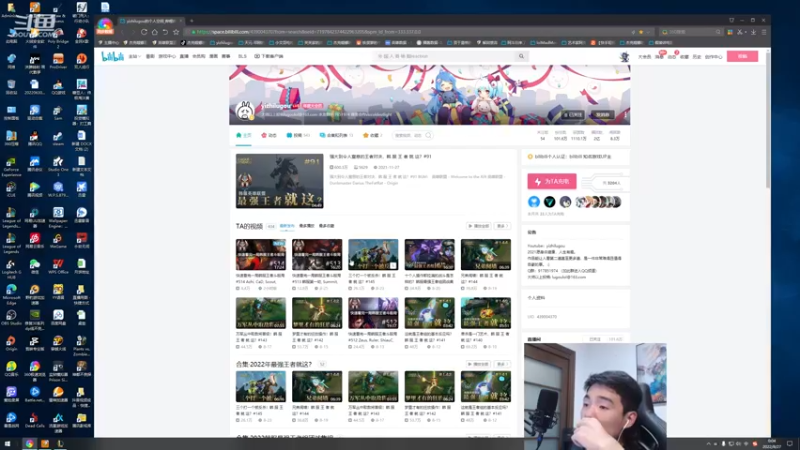Open the OBS Studio desktop shortcut
This screenshot has width=800, height=450.
11,317
